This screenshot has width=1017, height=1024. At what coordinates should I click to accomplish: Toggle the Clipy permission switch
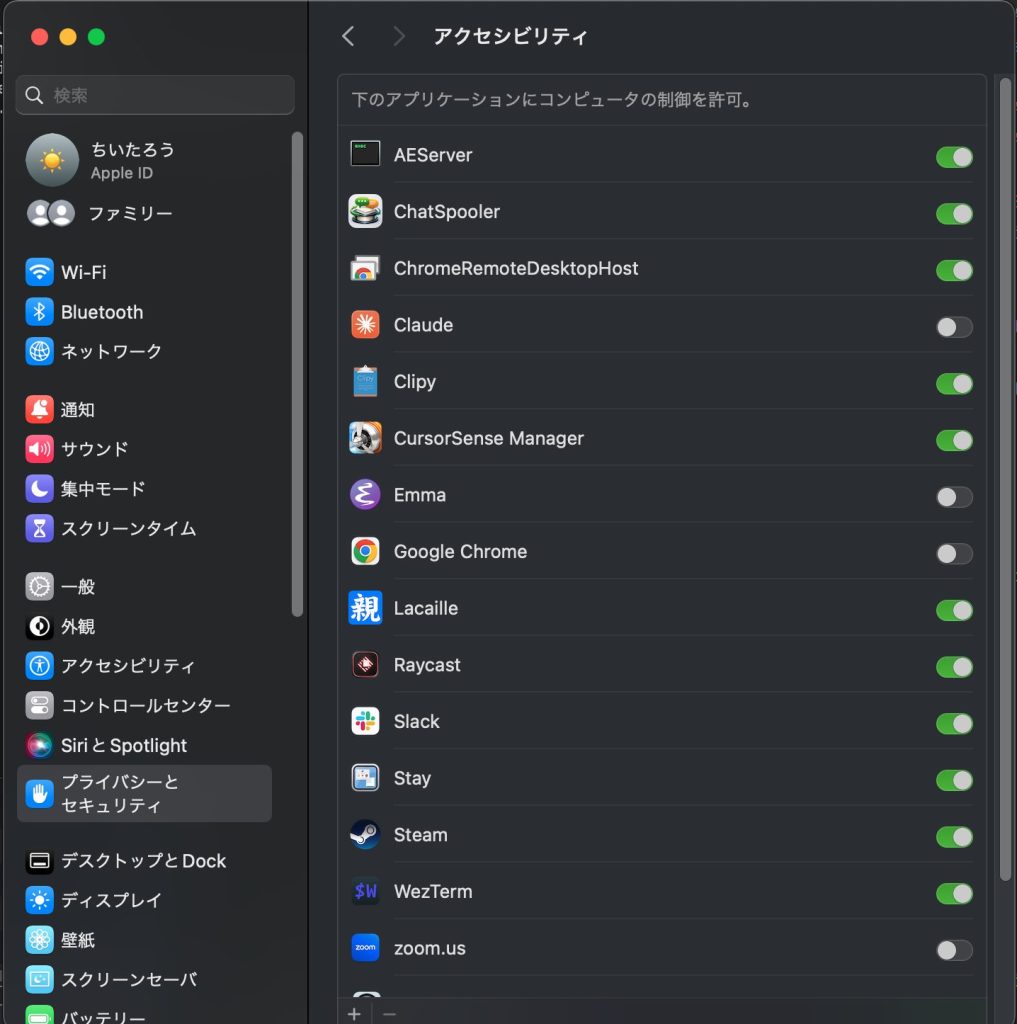click(x=954, y=384)
